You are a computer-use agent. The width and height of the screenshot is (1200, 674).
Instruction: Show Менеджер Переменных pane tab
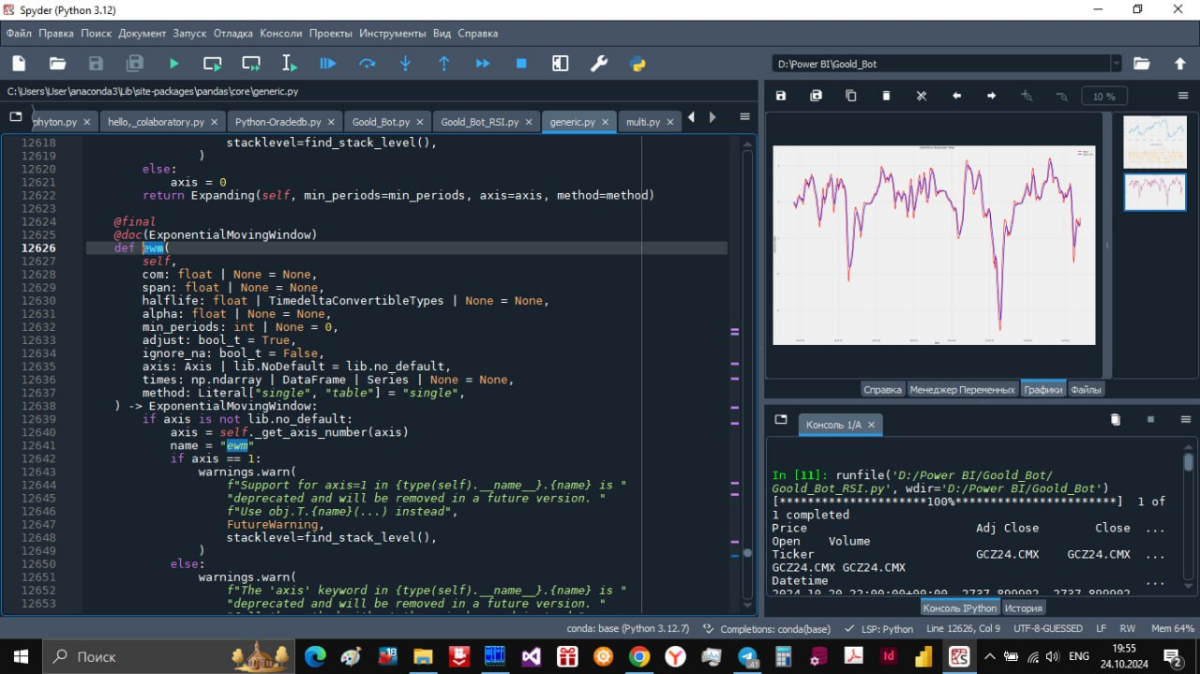[962, 389]
